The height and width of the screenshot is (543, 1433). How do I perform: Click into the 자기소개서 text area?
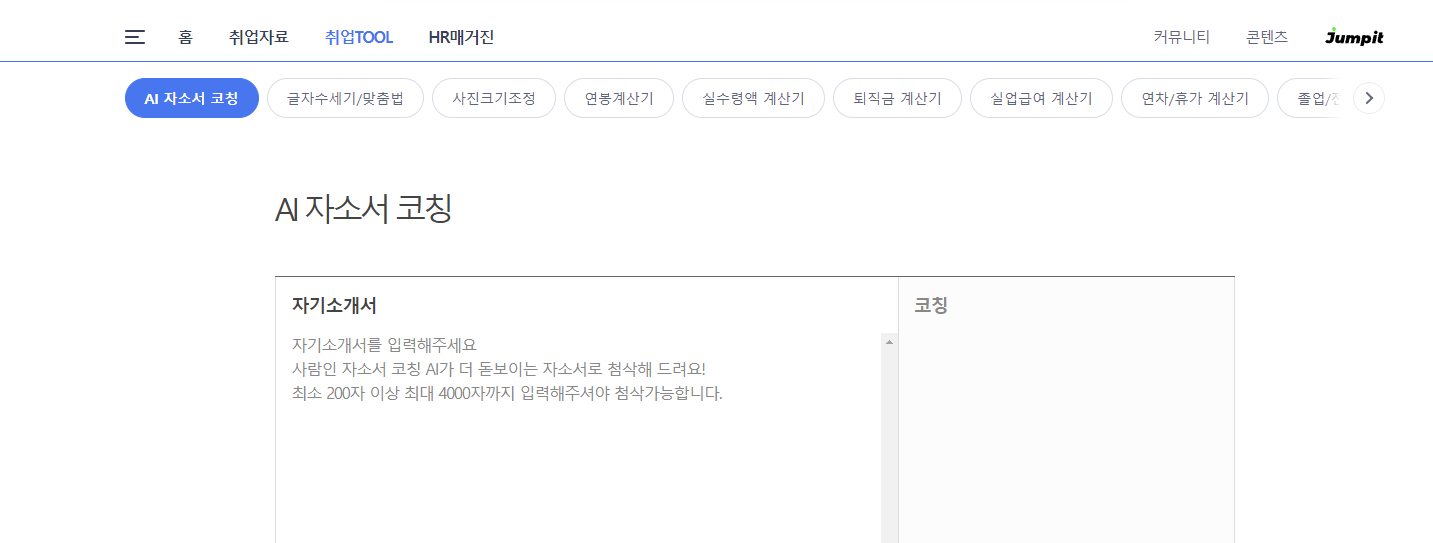586,438
